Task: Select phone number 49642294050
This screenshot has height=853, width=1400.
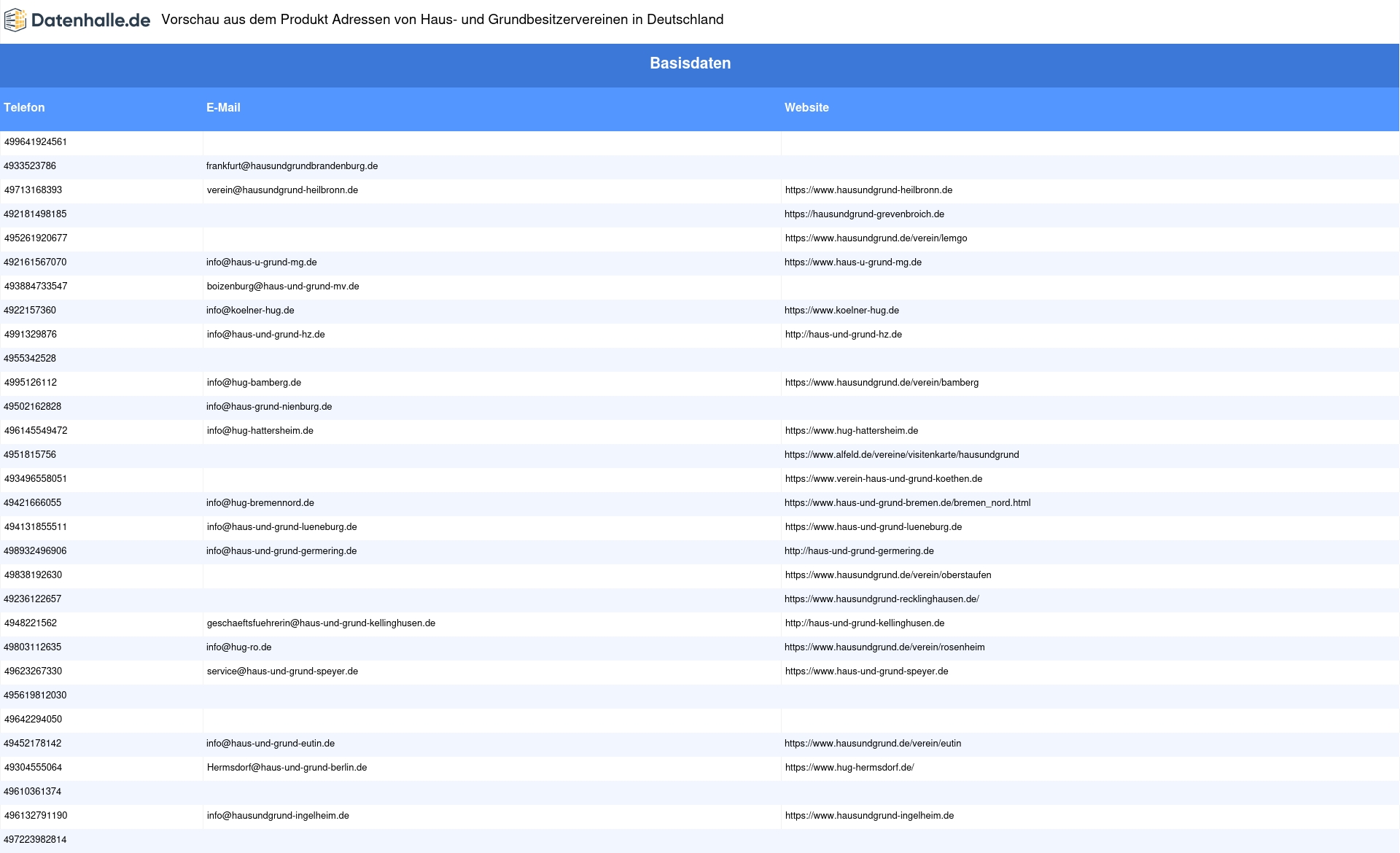Action: (33, 720)
